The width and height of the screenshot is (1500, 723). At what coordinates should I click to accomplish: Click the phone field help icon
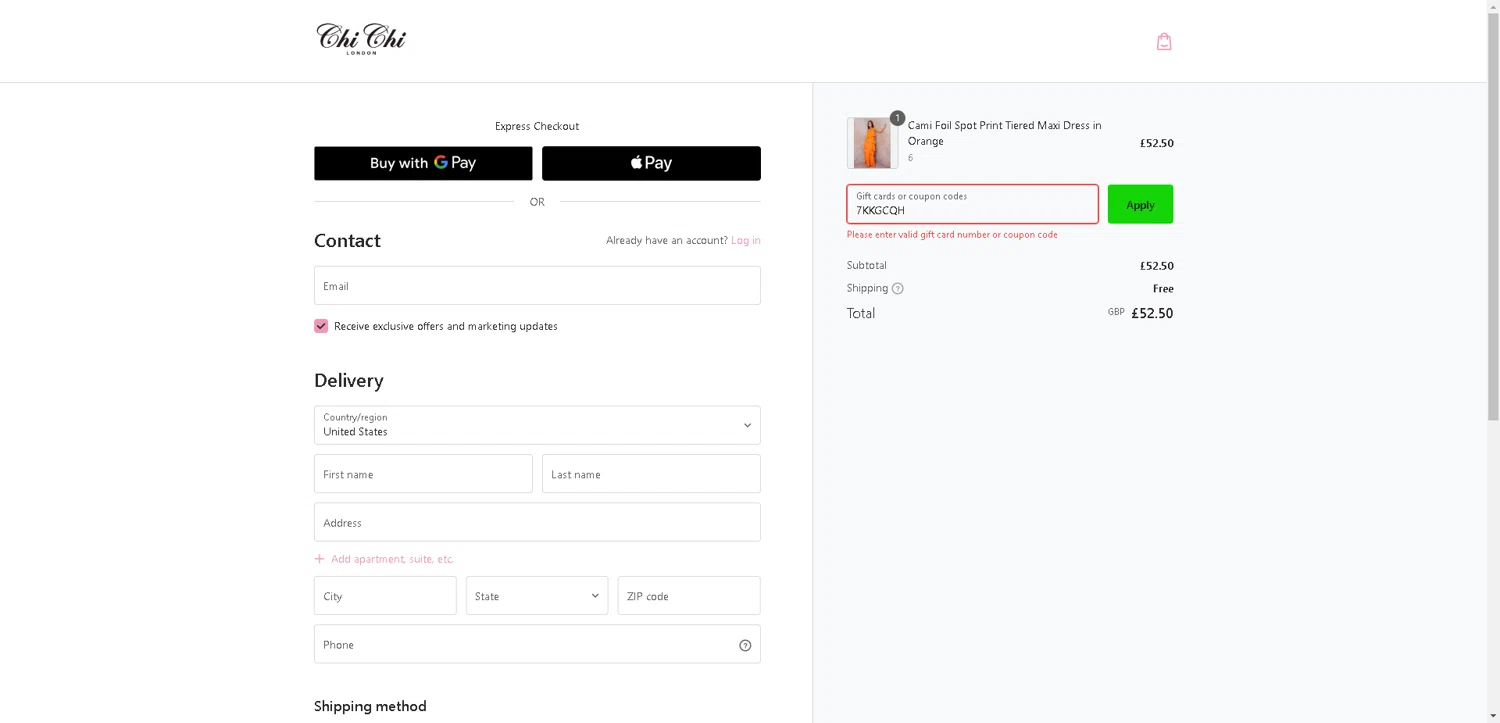[x=745, y=645]
